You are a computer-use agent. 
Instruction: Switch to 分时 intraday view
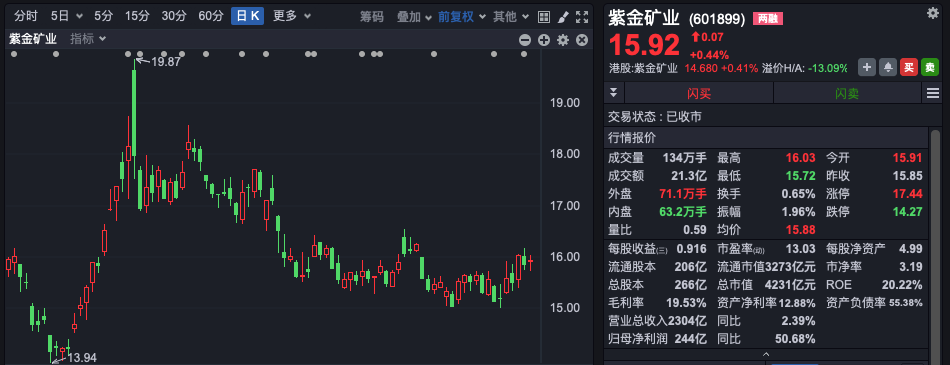tap(25, 16)
